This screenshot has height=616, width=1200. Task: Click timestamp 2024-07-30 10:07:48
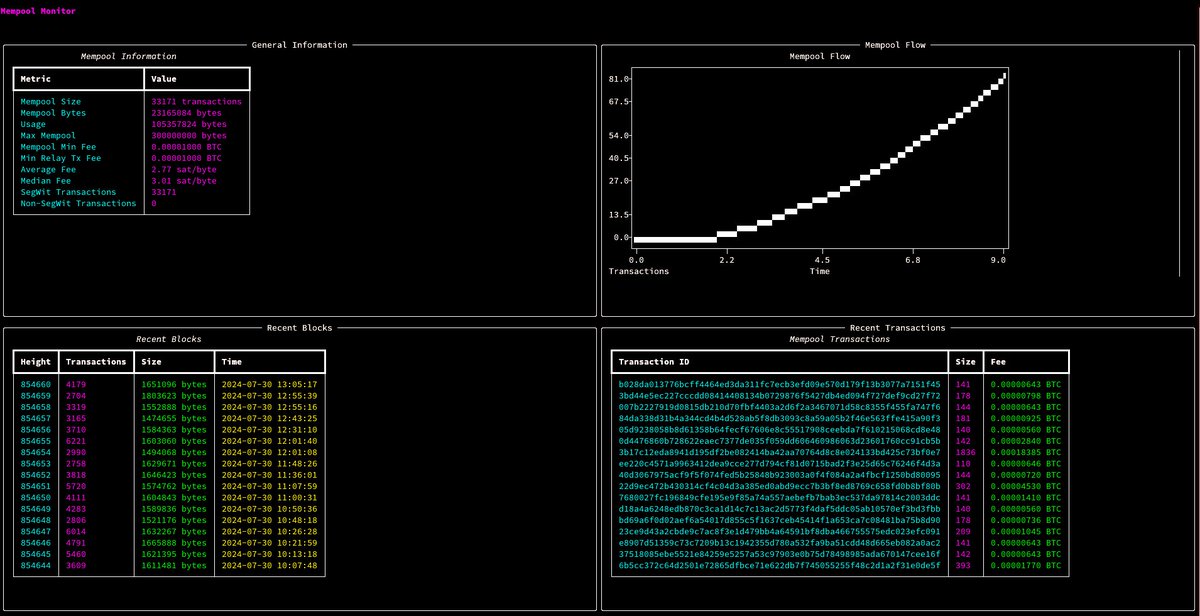coord(269,566)
